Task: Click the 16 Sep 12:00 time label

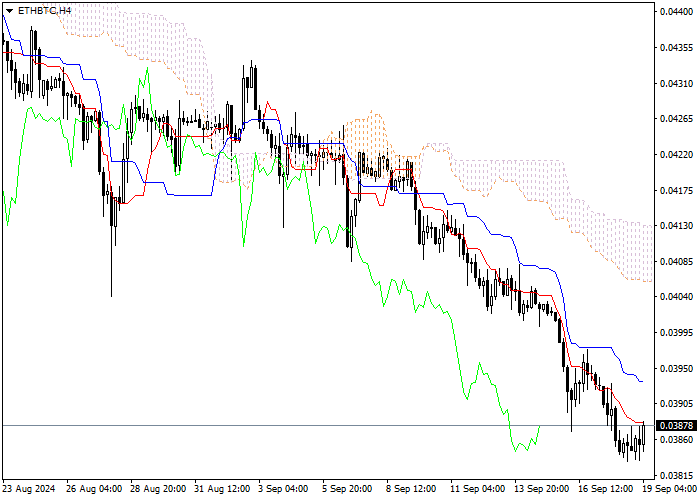Action: (x=606, y=489)
